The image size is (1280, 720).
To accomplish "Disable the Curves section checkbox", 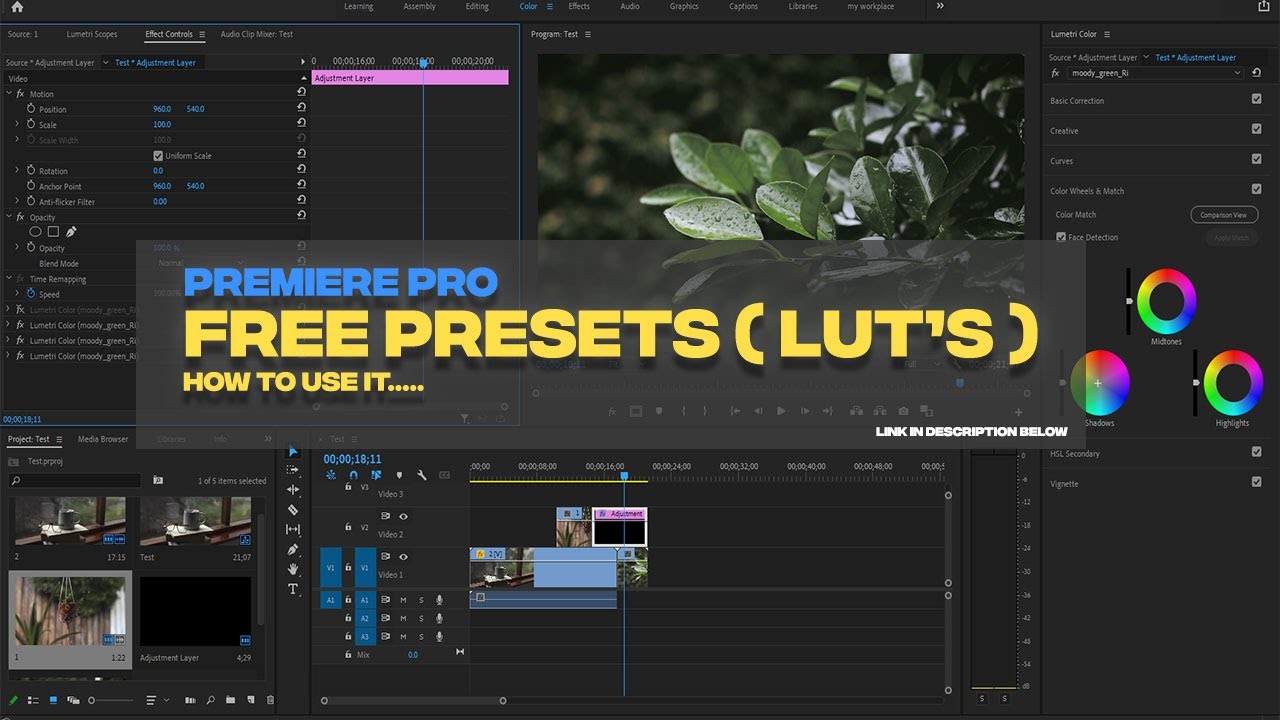I will point(1256,159).
